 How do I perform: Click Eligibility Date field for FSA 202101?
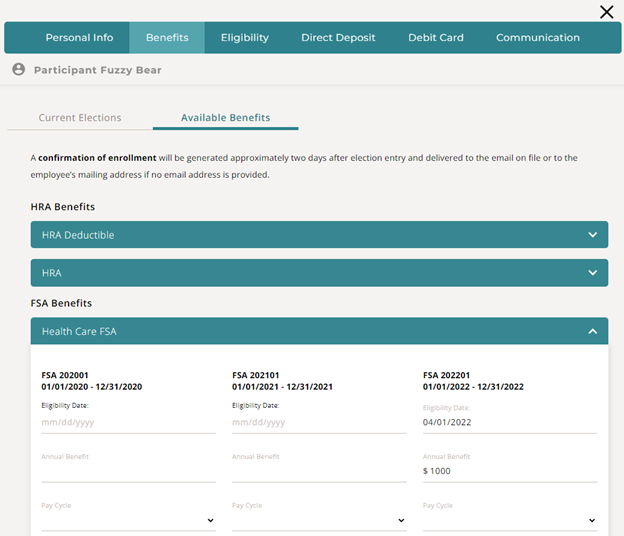pyautogui.click(x=319, y=422)
